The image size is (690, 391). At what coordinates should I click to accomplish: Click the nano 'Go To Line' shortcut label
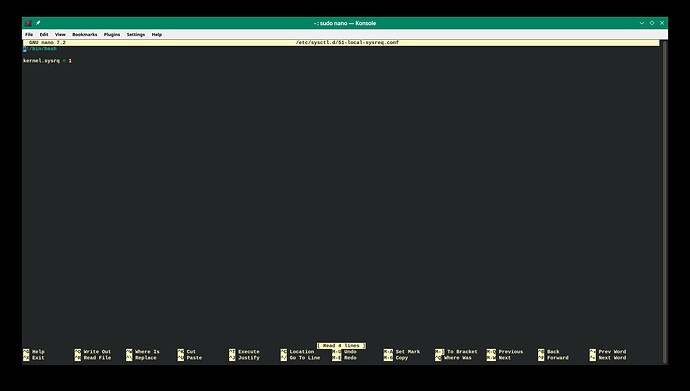pyautogui.click(x=305, y=358)
